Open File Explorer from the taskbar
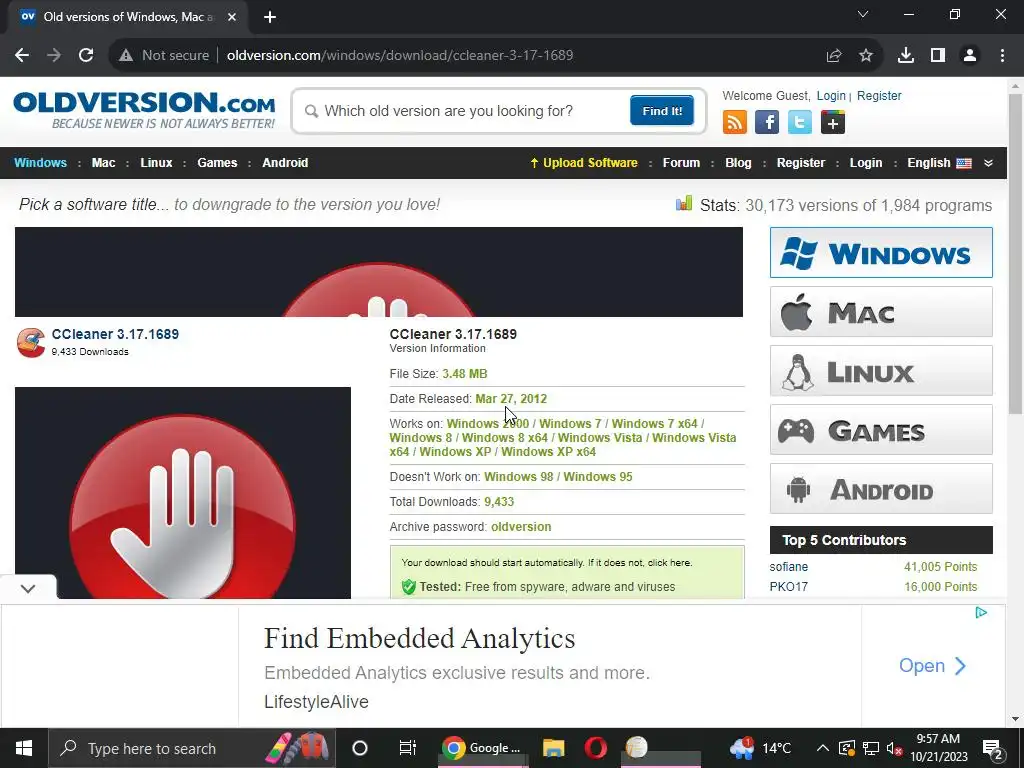Screen dimensions: 1024x768 tap(554, 748)
